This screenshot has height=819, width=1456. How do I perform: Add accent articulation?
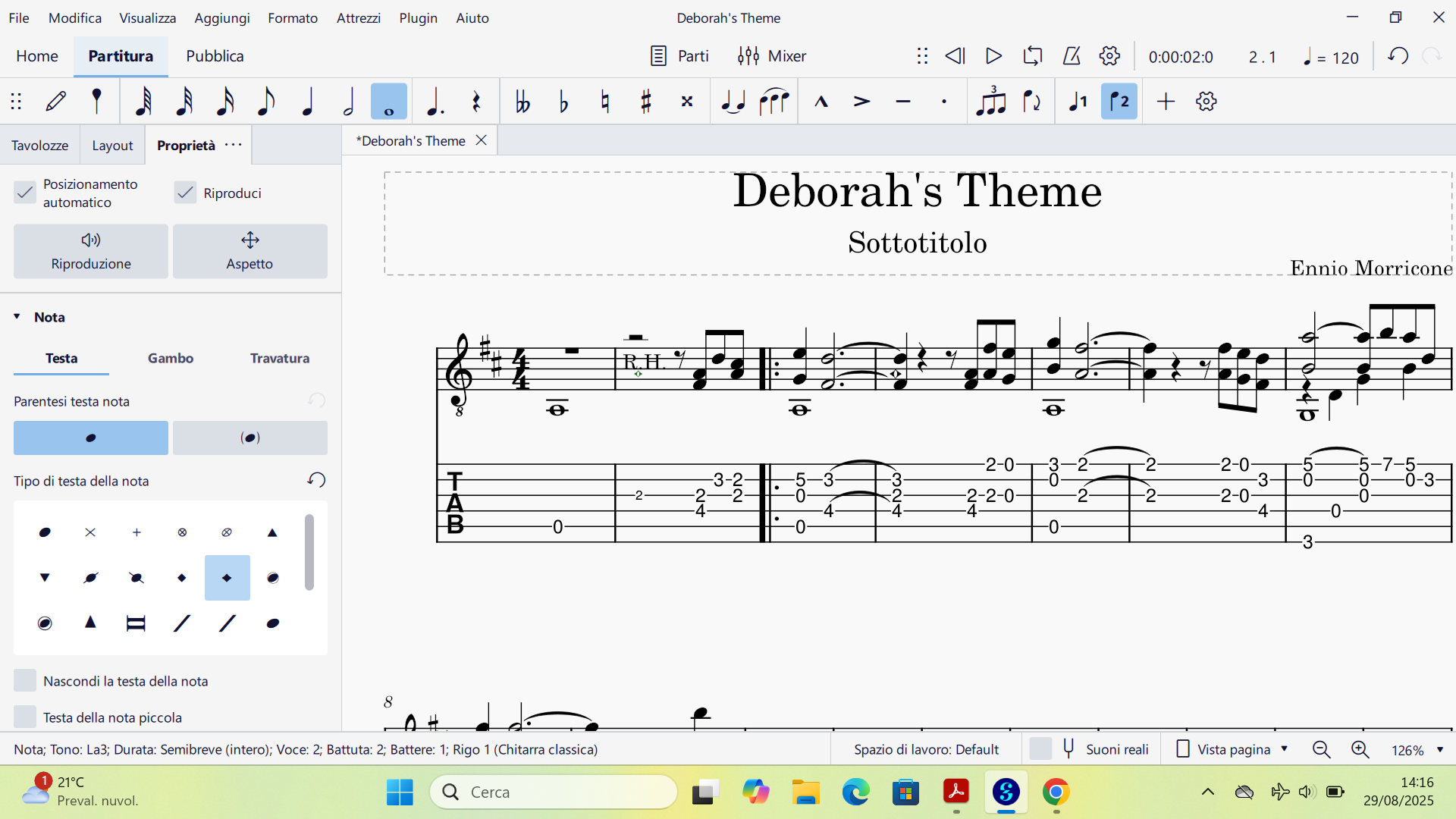(x=862, y=101)
